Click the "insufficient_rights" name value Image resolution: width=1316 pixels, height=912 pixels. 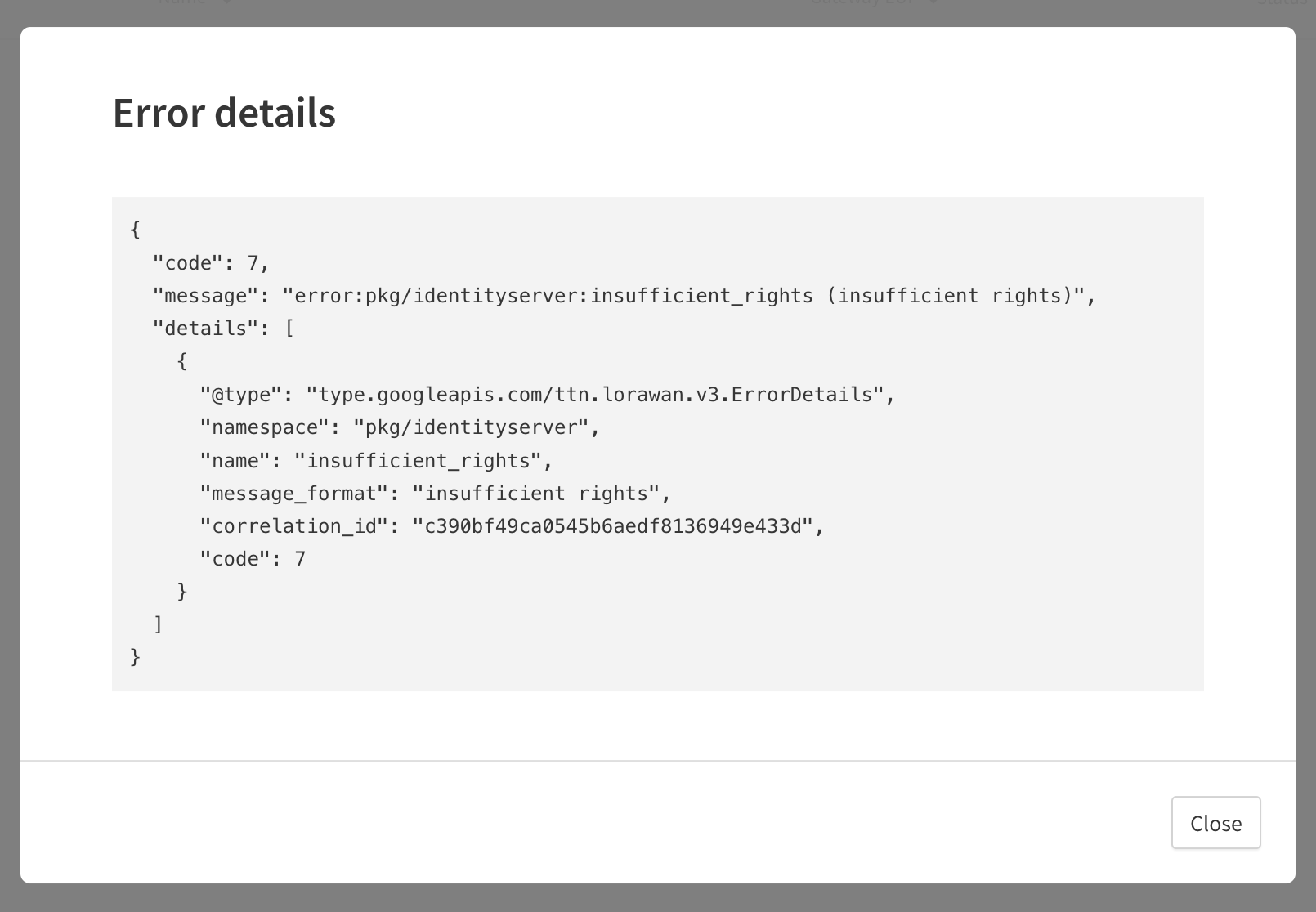pos(424,461)
